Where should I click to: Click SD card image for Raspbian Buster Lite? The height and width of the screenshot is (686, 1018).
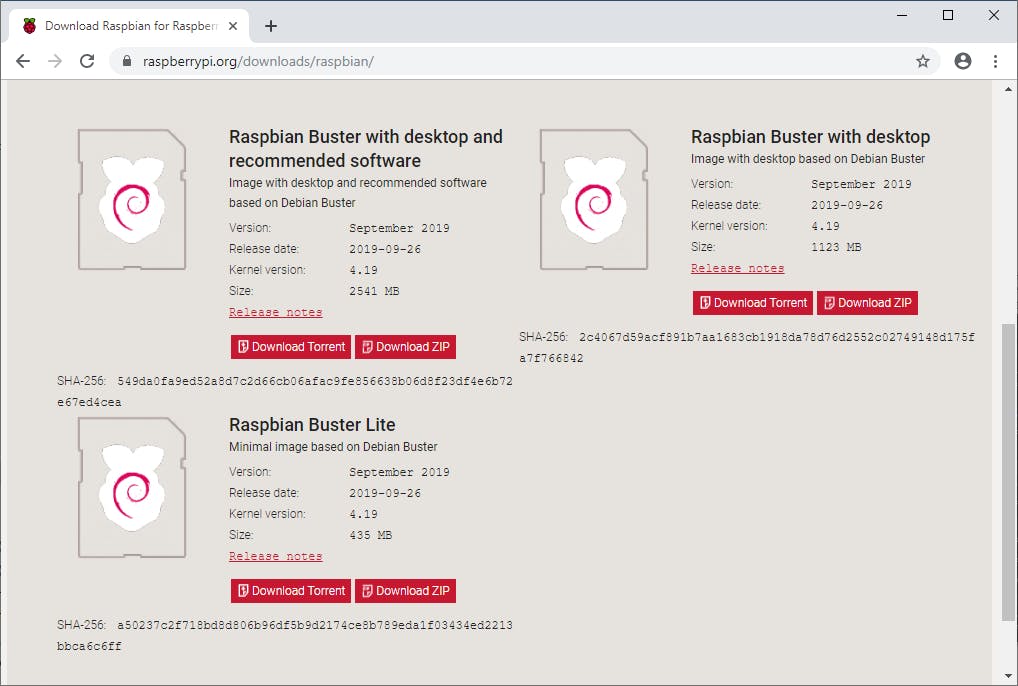click(x=132, y=487)
